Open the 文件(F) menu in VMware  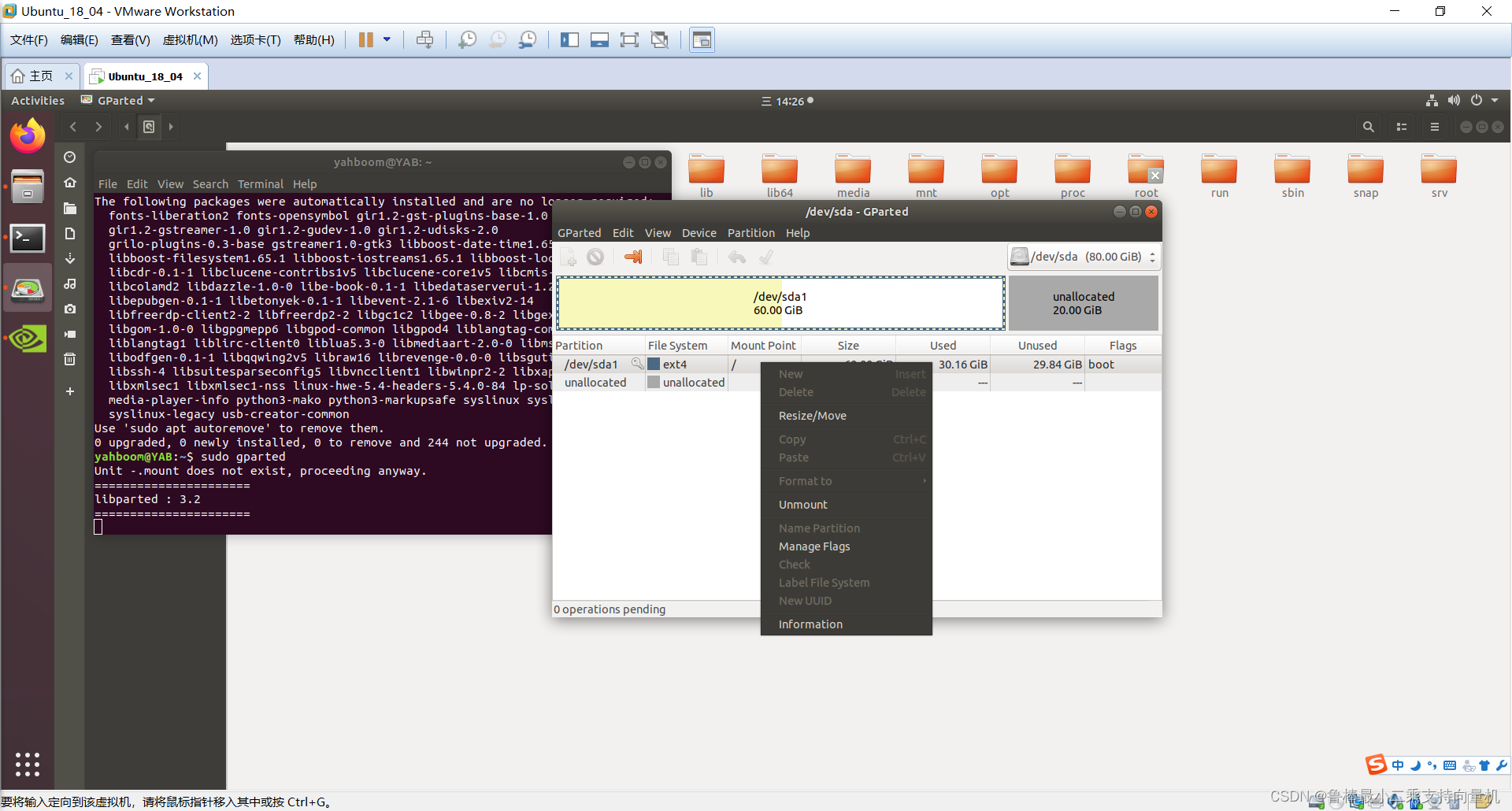(29, 40)
